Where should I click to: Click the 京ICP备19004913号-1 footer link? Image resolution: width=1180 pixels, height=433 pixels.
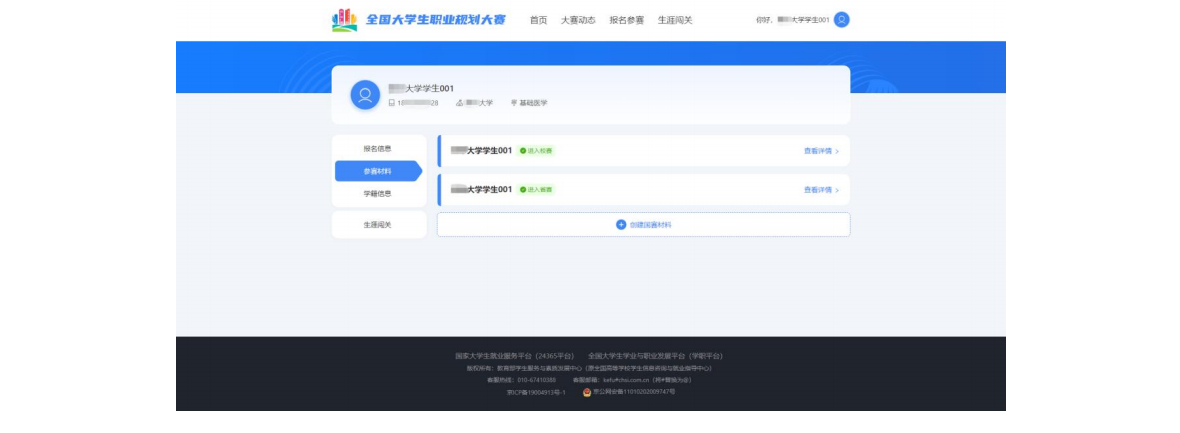[x=536, y=392]
